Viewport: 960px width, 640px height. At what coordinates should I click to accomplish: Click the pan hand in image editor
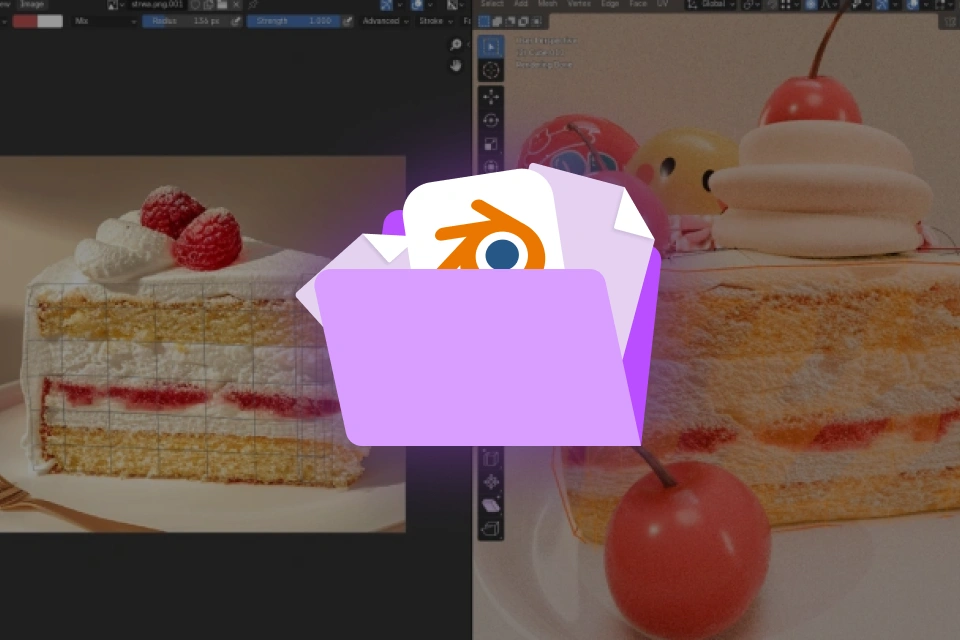[x=456, y=65]
